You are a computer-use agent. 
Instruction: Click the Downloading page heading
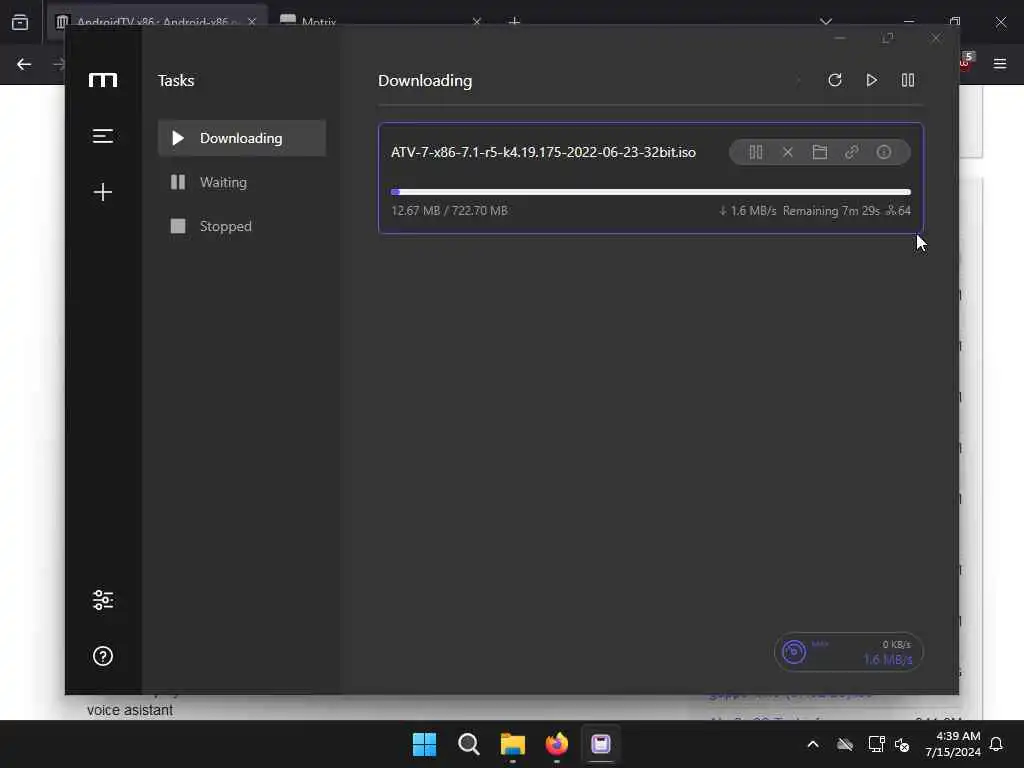click(425, 80)
